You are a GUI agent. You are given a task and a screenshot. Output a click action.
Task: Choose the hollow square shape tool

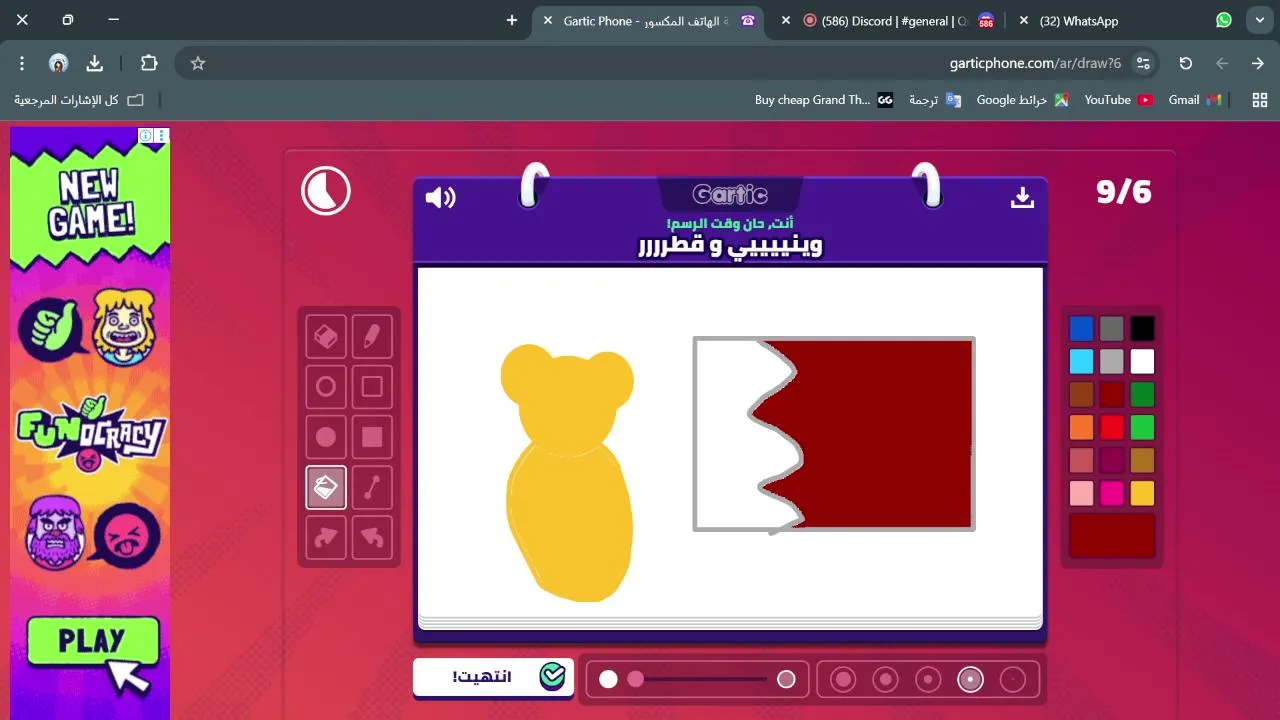(x=372, y=387)
